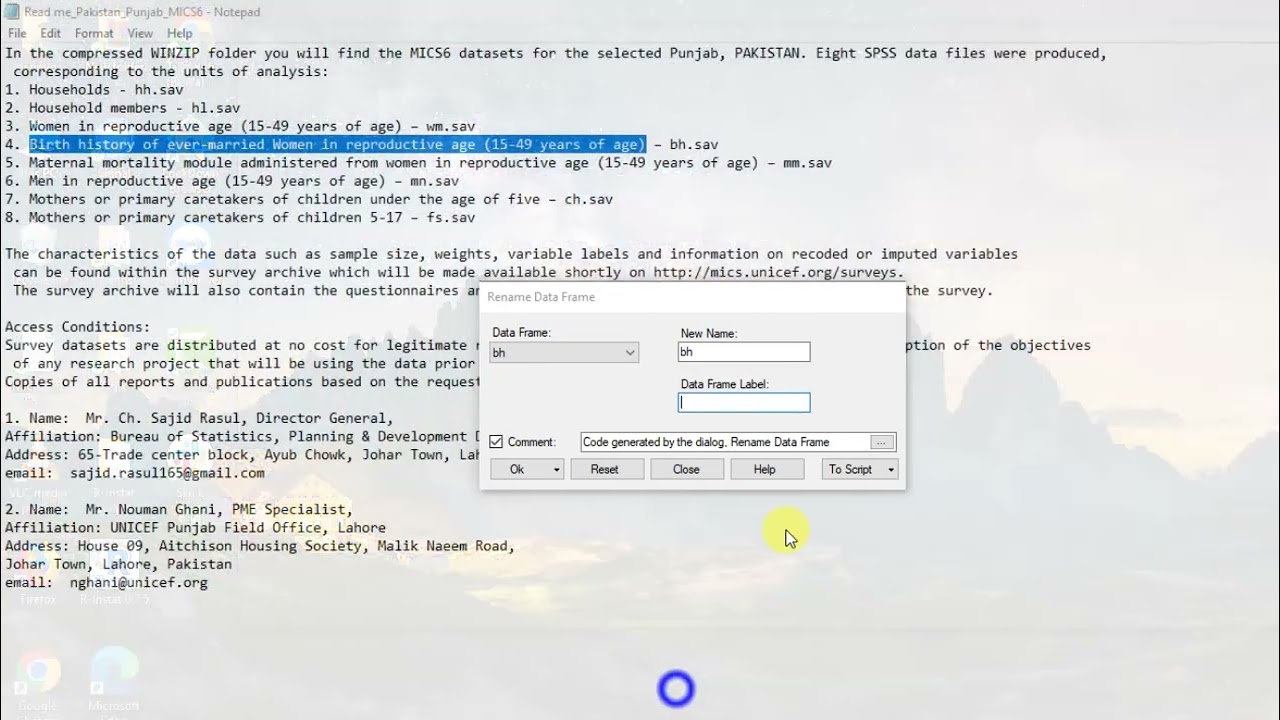This screenshot has width=1280, height=720.
Task: Expand the To Script dropdown arrow
Action: [x=890, y=470]
